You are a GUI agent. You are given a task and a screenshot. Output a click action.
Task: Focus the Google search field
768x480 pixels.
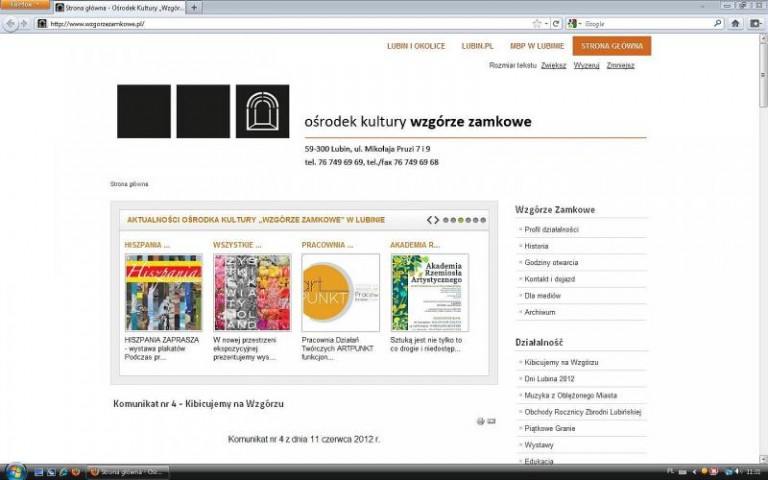click(647, 24)
